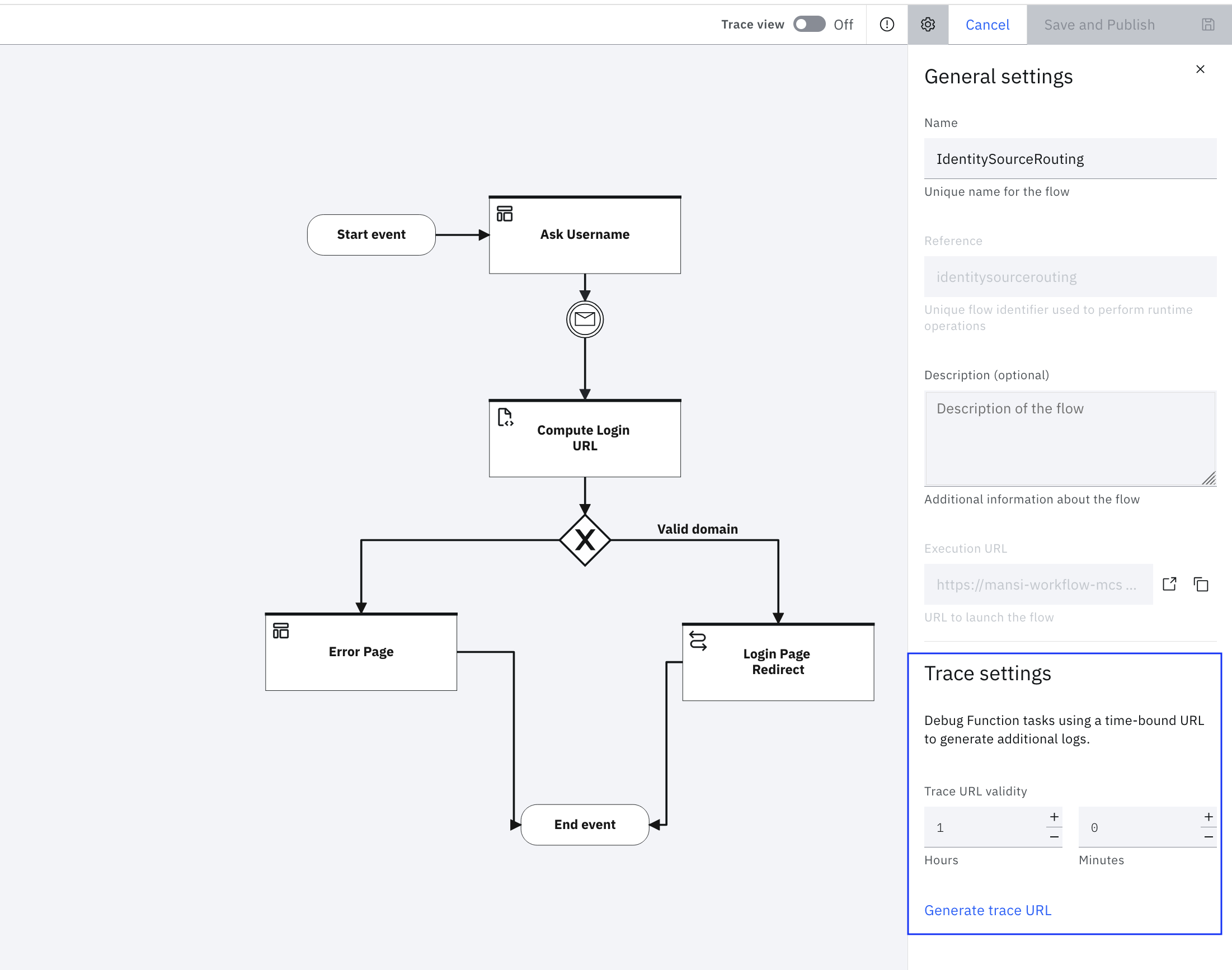Copy the Execution URL icon
Viewport: 1232px width, 970px height.
1201,584
